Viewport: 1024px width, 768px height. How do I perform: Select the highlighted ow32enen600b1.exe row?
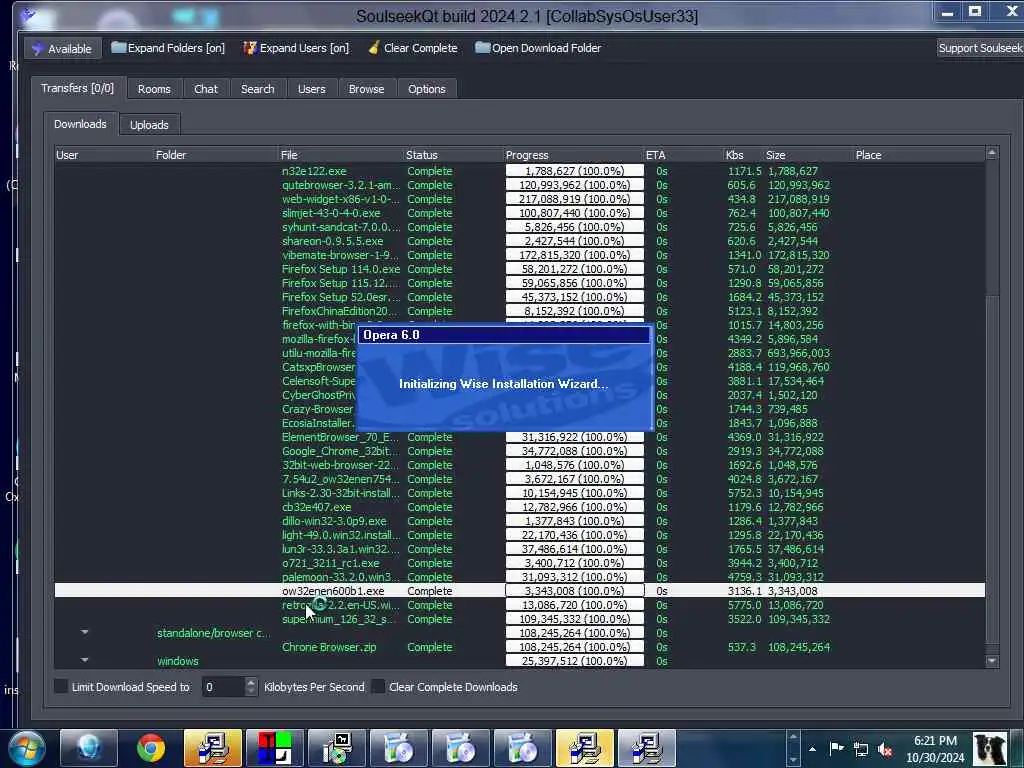coord(519,590)
